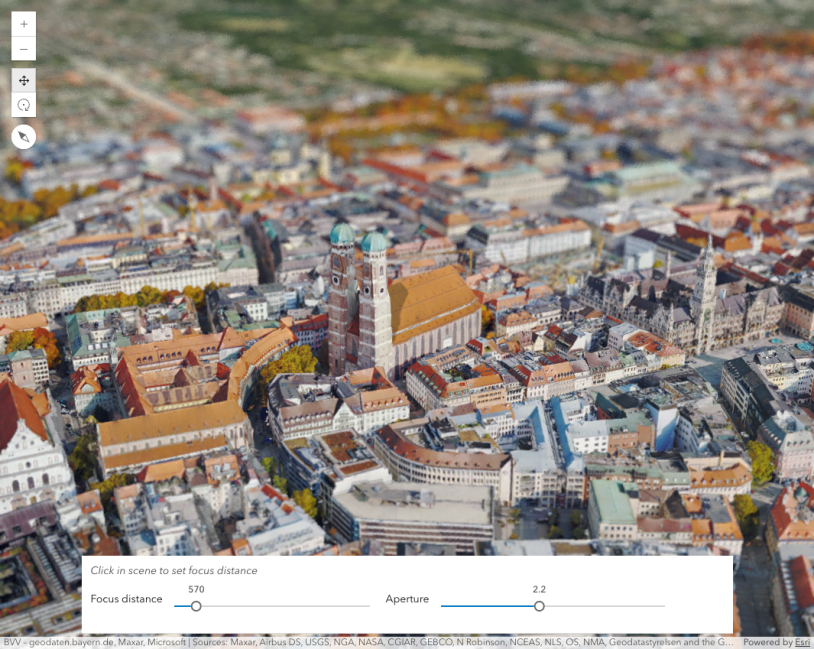
Task: Click the currently highlighted Pan tool icon
Action: tap(23, 80)
